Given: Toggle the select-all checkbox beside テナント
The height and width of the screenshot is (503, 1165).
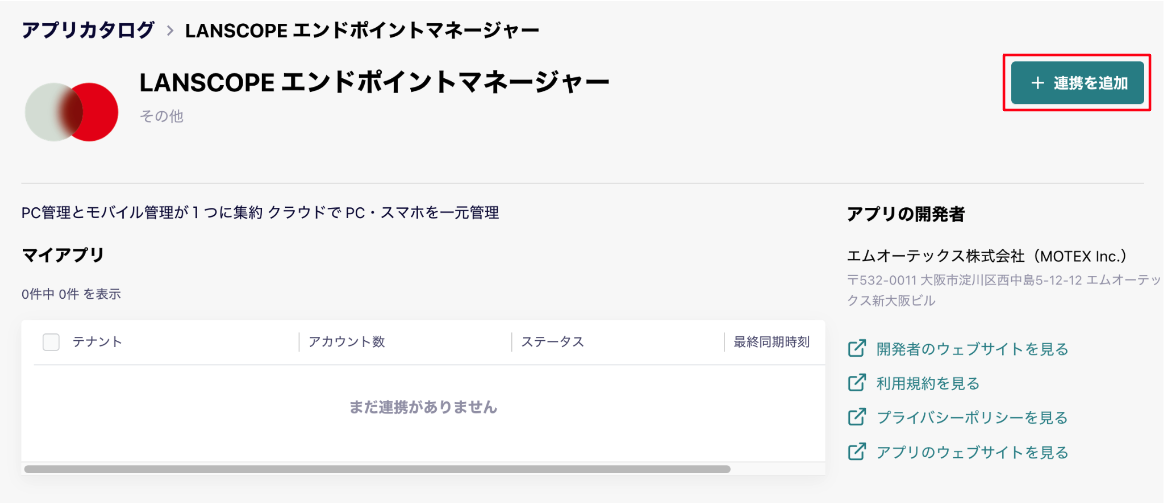Looking at the screenshot, I should (x=51, y=342).
